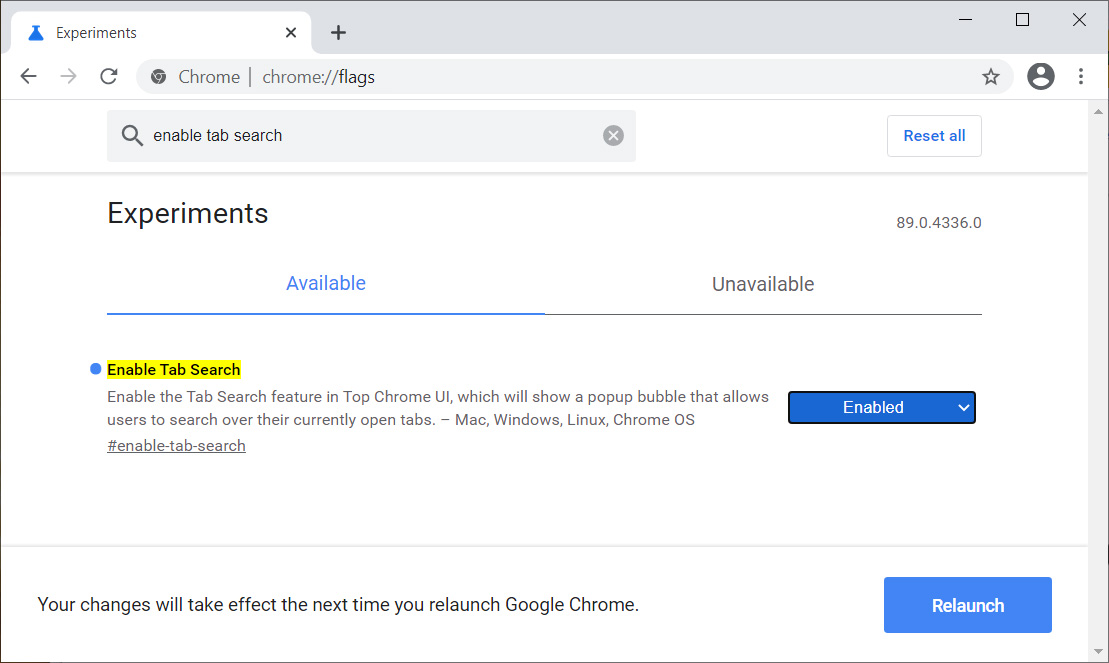Click the Enable Tab Search flag title
This screenshot has height=663, width=1109.
174,369
